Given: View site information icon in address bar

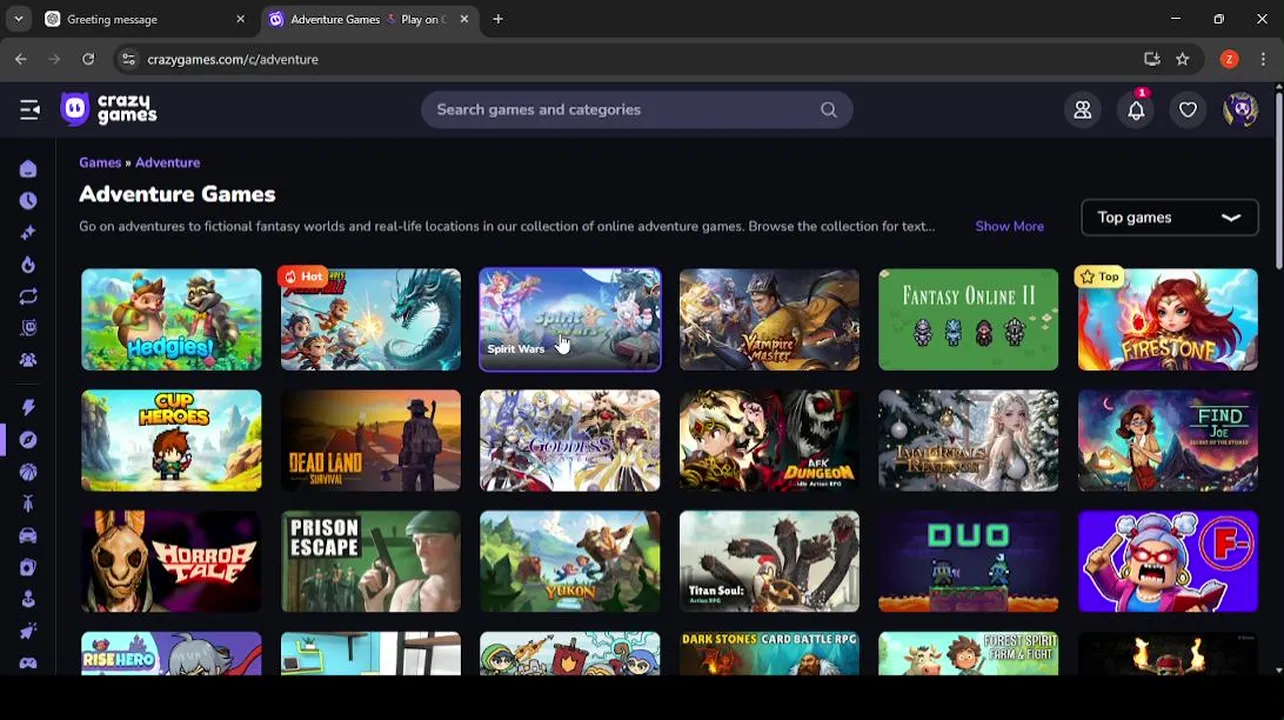Looking at the screenshot, I should point(128,59).
